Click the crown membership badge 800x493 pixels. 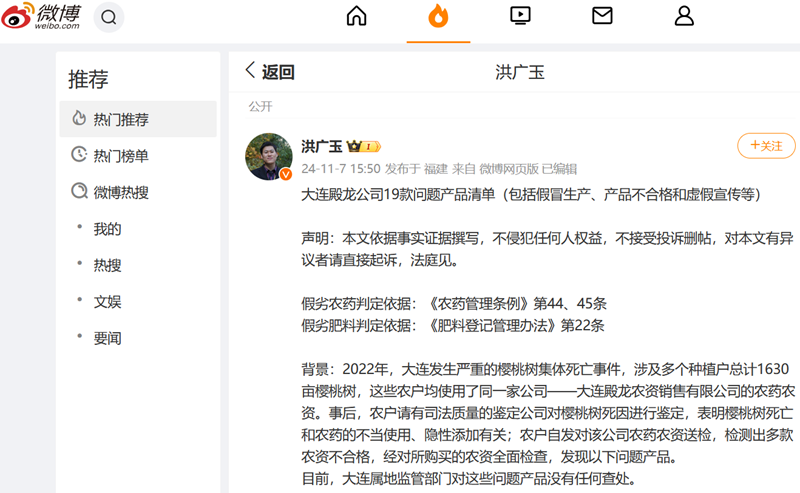click(x=363, y=146)
